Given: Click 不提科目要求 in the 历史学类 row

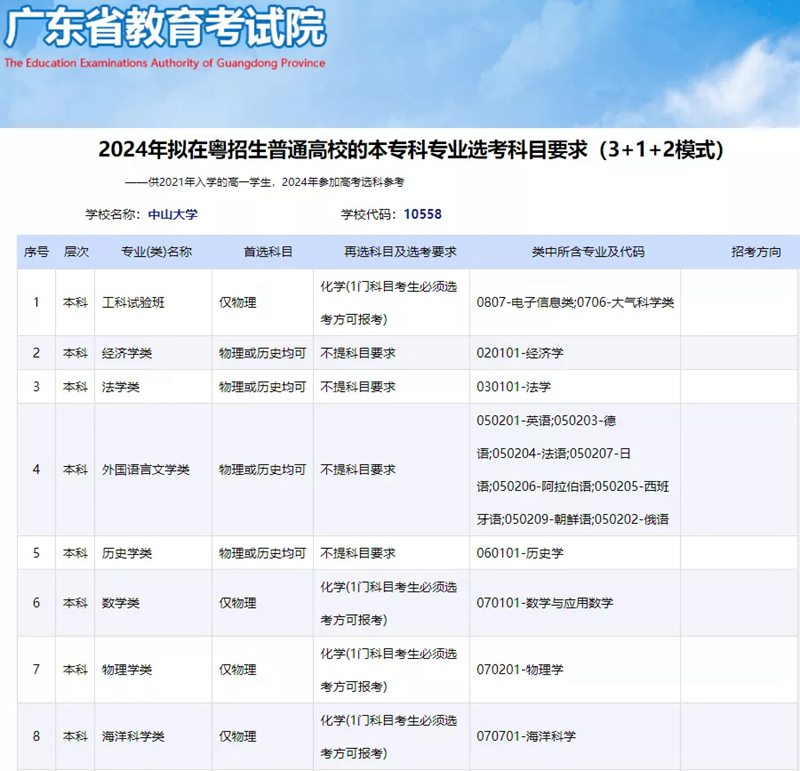Looking at the screenshot, I should click(358, 553).
